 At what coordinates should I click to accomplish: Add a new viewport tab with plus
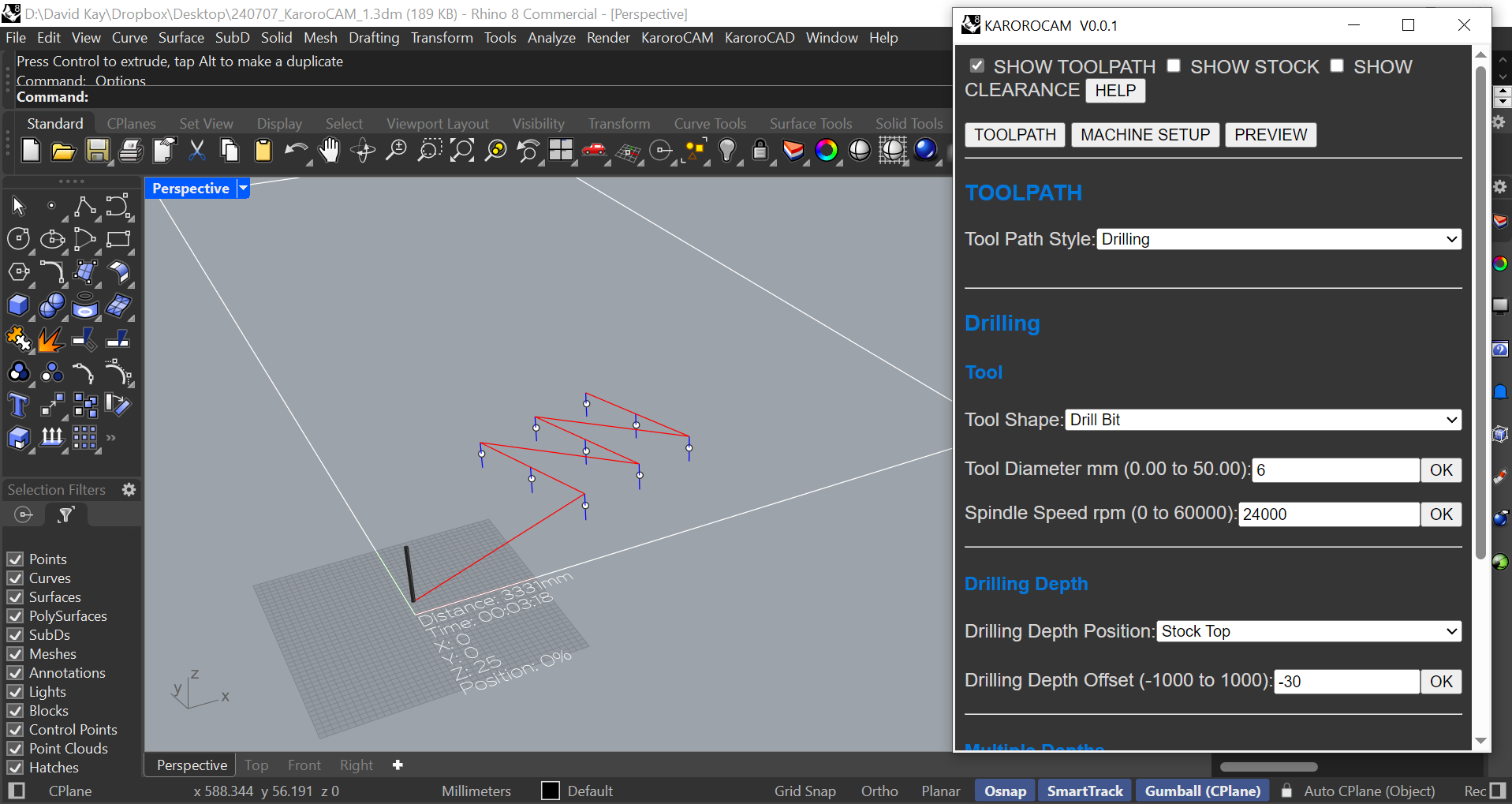[398, 765]
